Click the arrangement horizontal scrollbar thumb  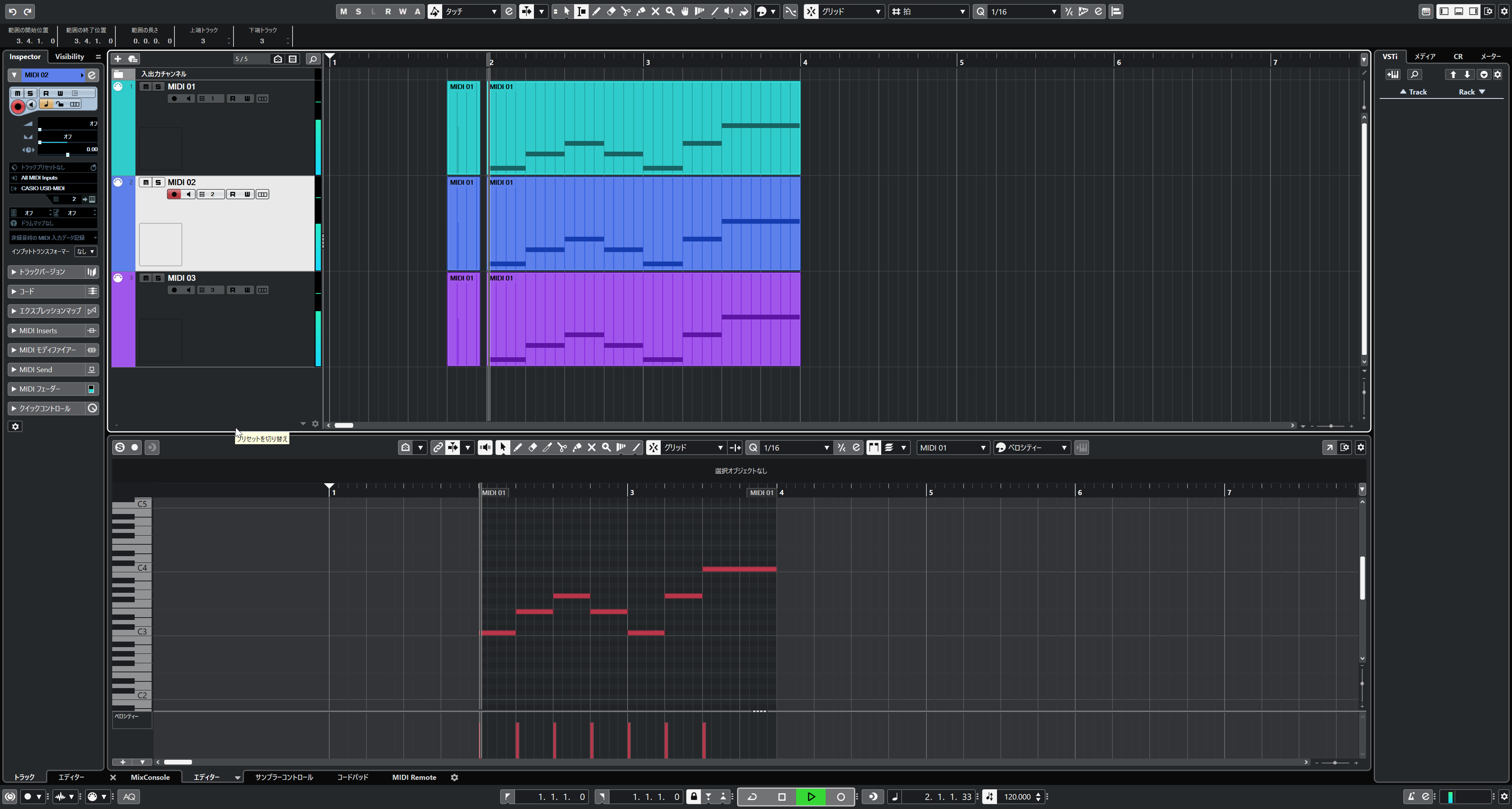(344, 425)
